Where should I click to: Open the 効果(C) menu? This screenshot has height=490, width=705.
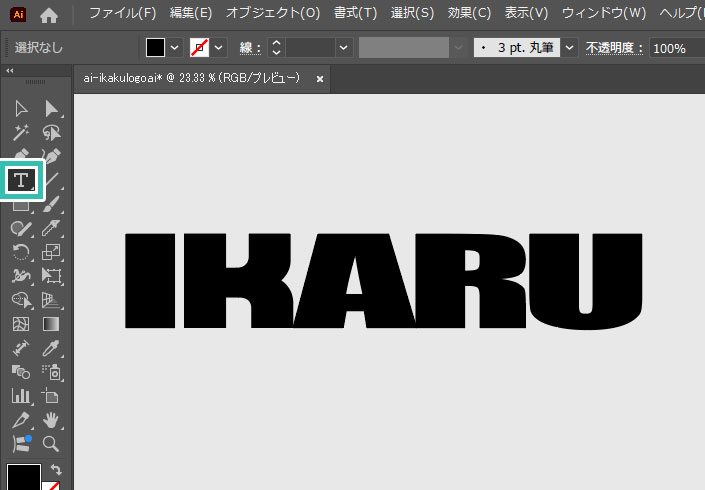coord(469,13)
